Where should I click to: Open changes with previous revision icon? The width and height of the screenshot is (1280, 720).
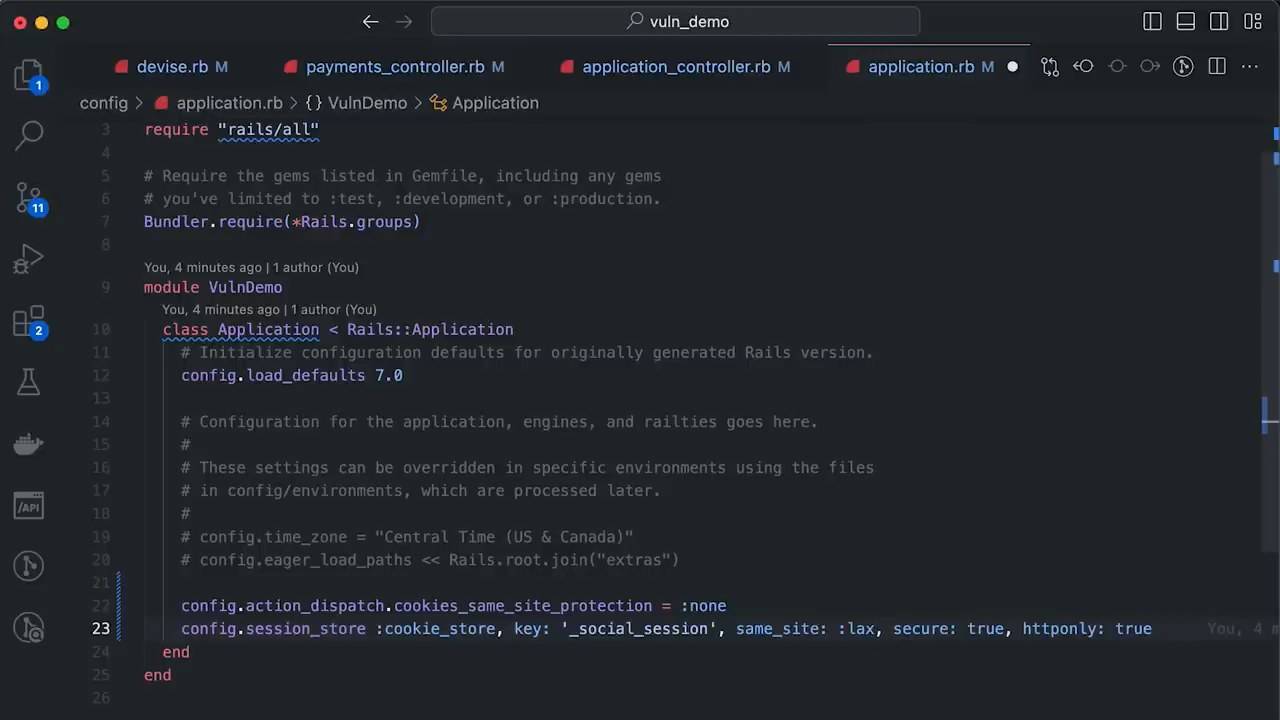tap(1083, 67)
